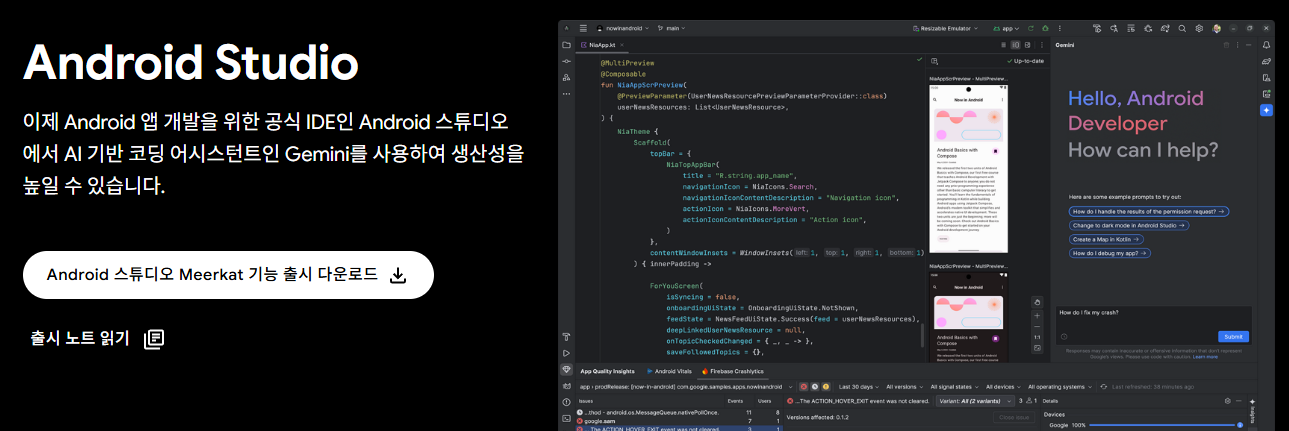Open the Project folder tool window

tap(566, 45)
